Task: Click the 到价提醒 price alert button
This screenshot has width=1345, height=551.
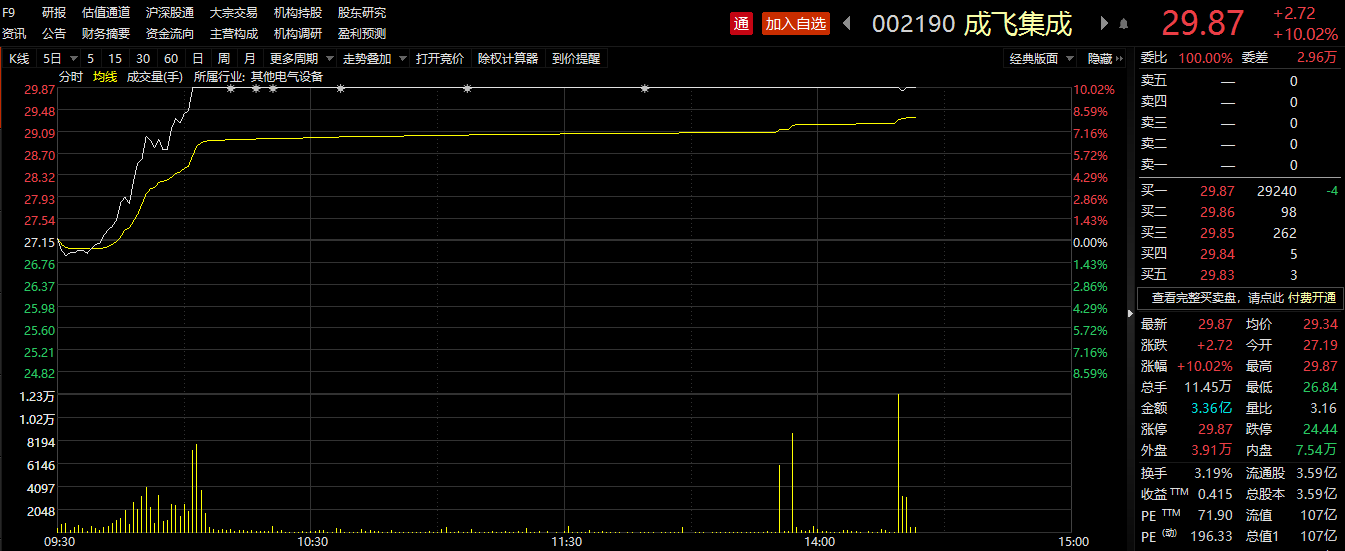Action: pos(576,58)
